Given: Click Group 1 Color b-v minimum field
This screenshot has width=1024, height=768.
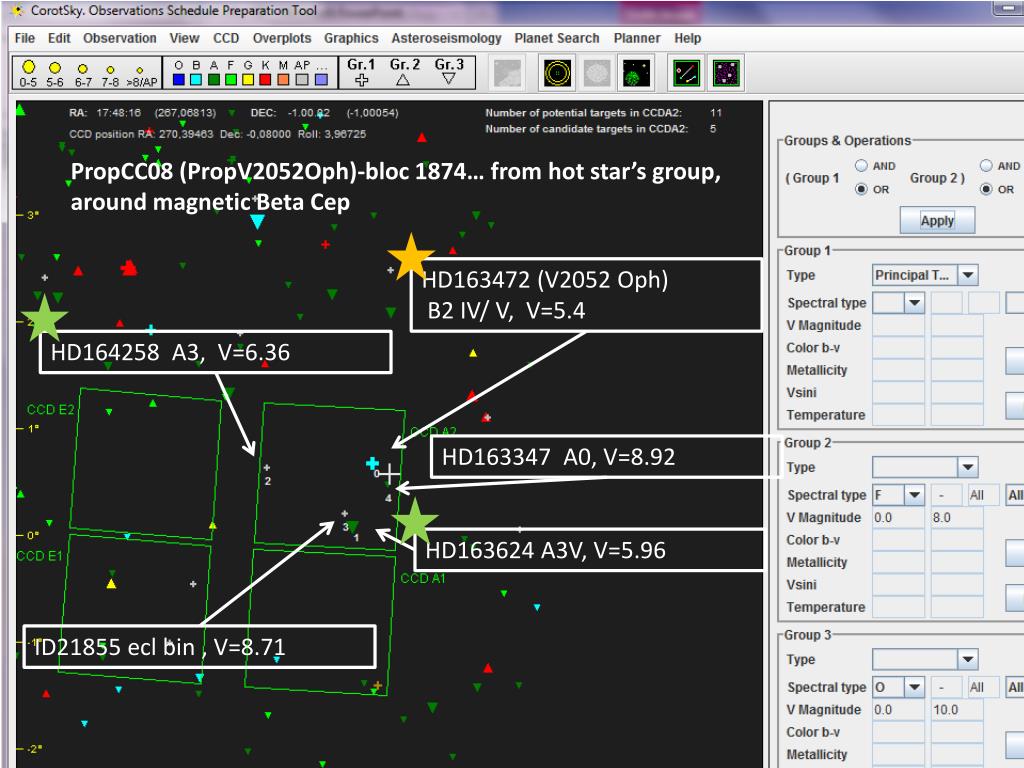Looking at the screenshot, I should (x=898, y=347).
